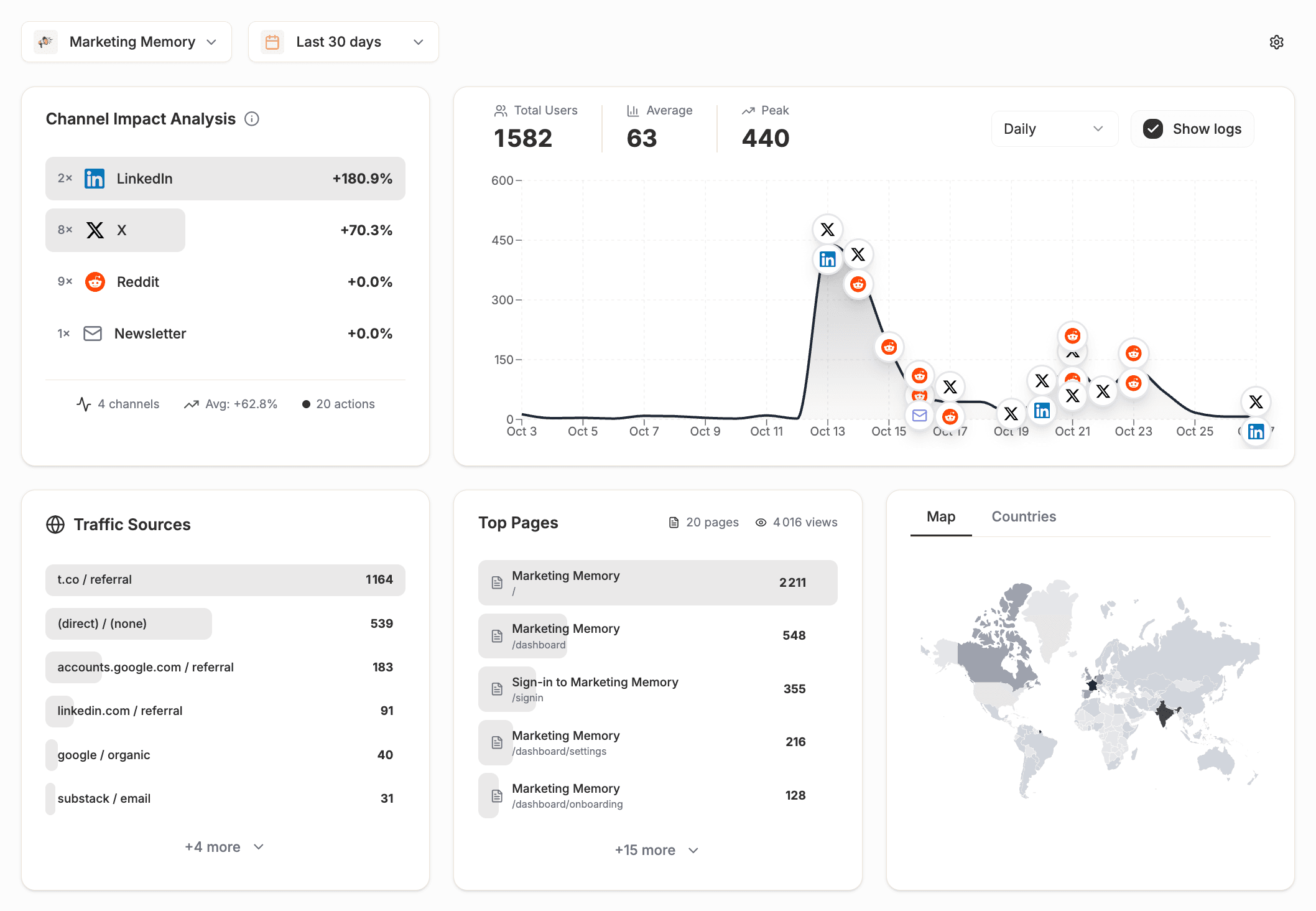
Task: Open the settings gear in the top right
Action: click(1276, 42)
